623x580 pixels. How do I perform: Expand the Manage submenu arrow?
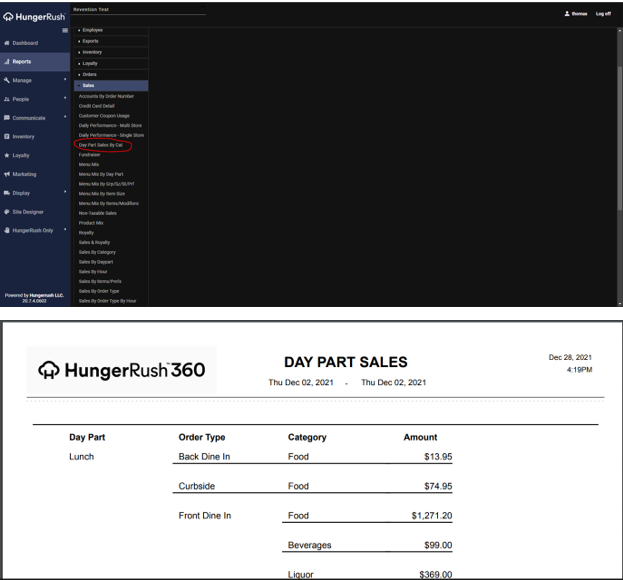point(65,79)
